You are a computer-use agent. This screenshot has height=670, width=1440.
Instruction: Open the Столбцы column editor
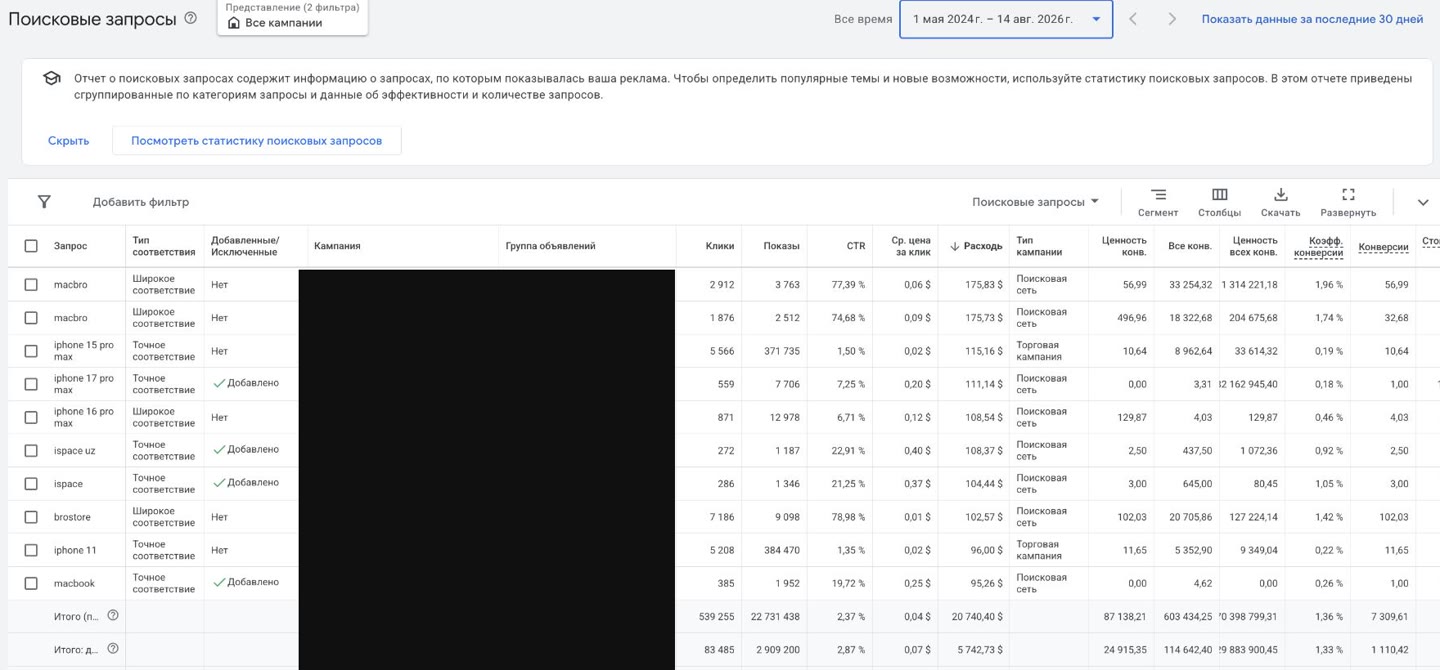(1219, 202)
